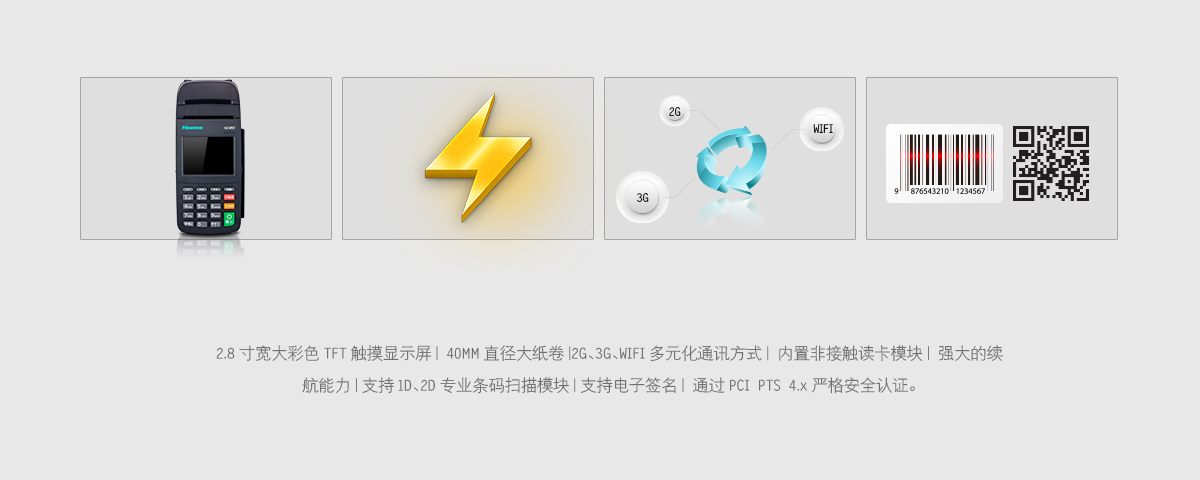Click the POS terminal black display screen
The image size is (1200, 480).
tap(208, 155)
